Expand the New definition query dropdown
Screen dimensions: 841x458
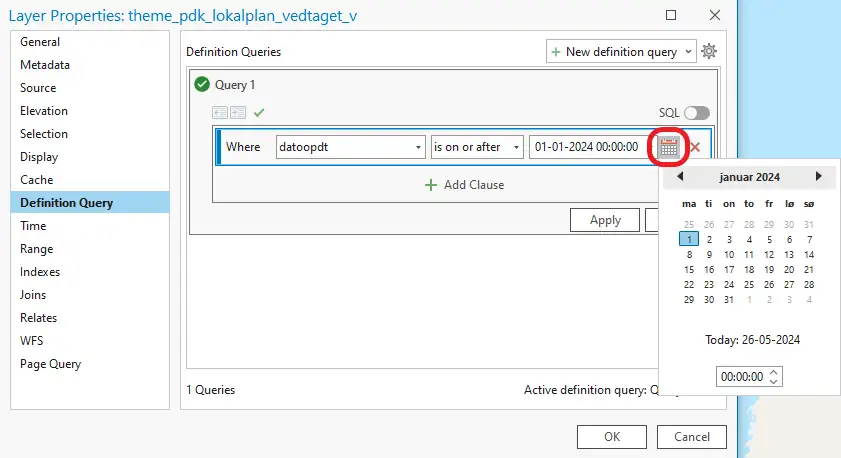click(688, 52)
